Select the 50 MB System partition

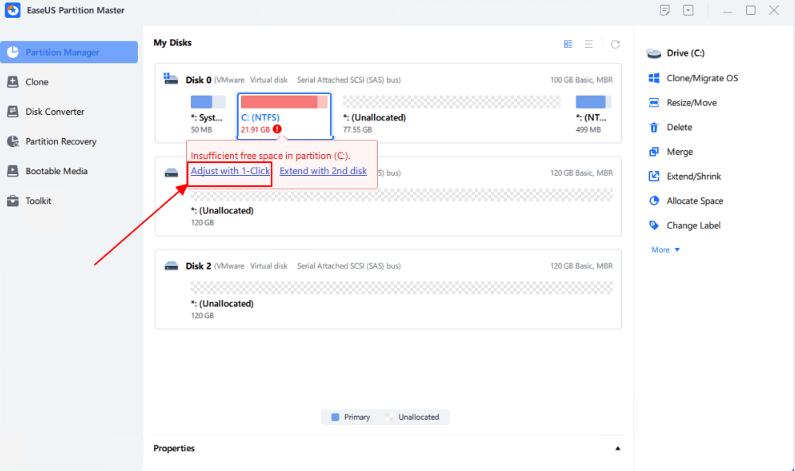tap(208, 115)
